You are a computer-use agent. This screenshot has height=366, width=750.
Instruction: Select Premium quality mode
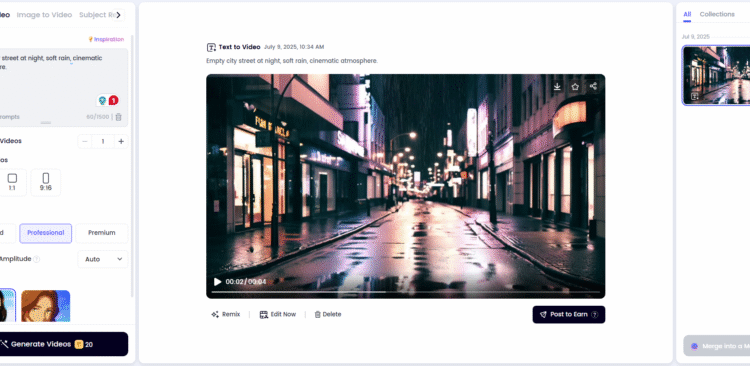pyautogui.click(x=101, y=233)
